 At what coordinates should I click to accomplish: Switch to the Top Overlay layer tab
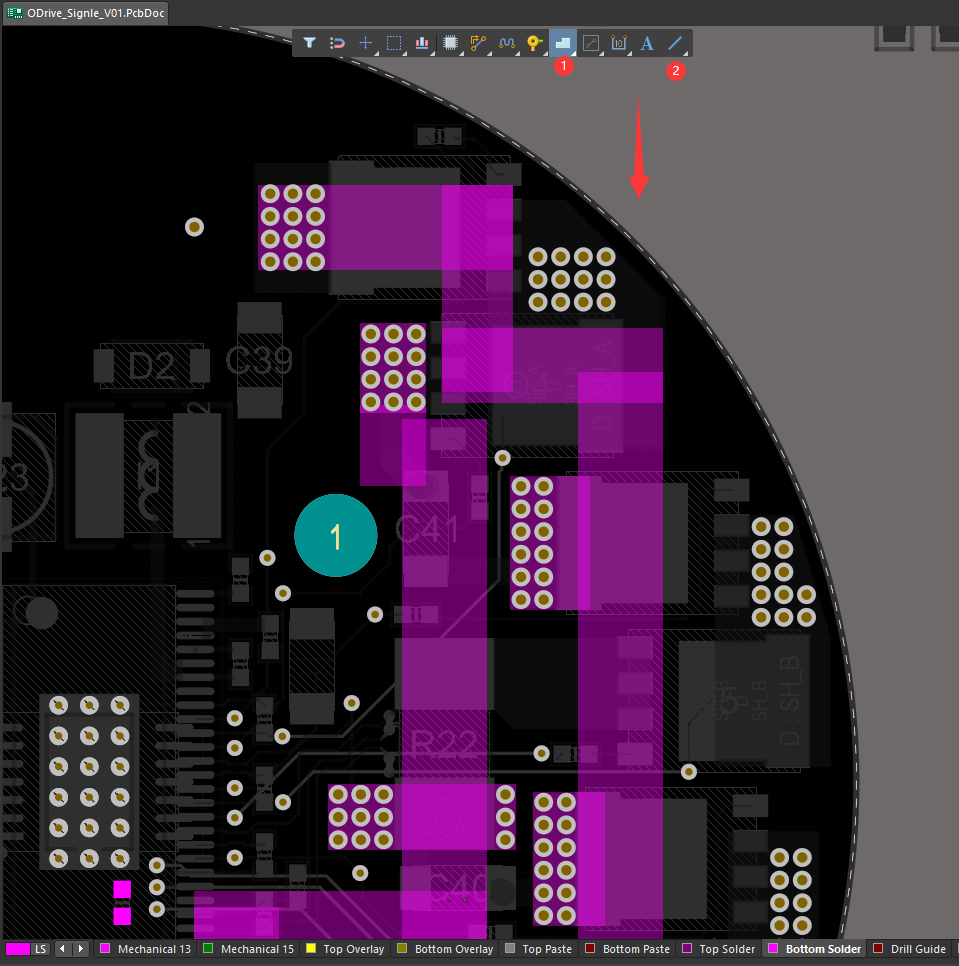click(345, 949)
